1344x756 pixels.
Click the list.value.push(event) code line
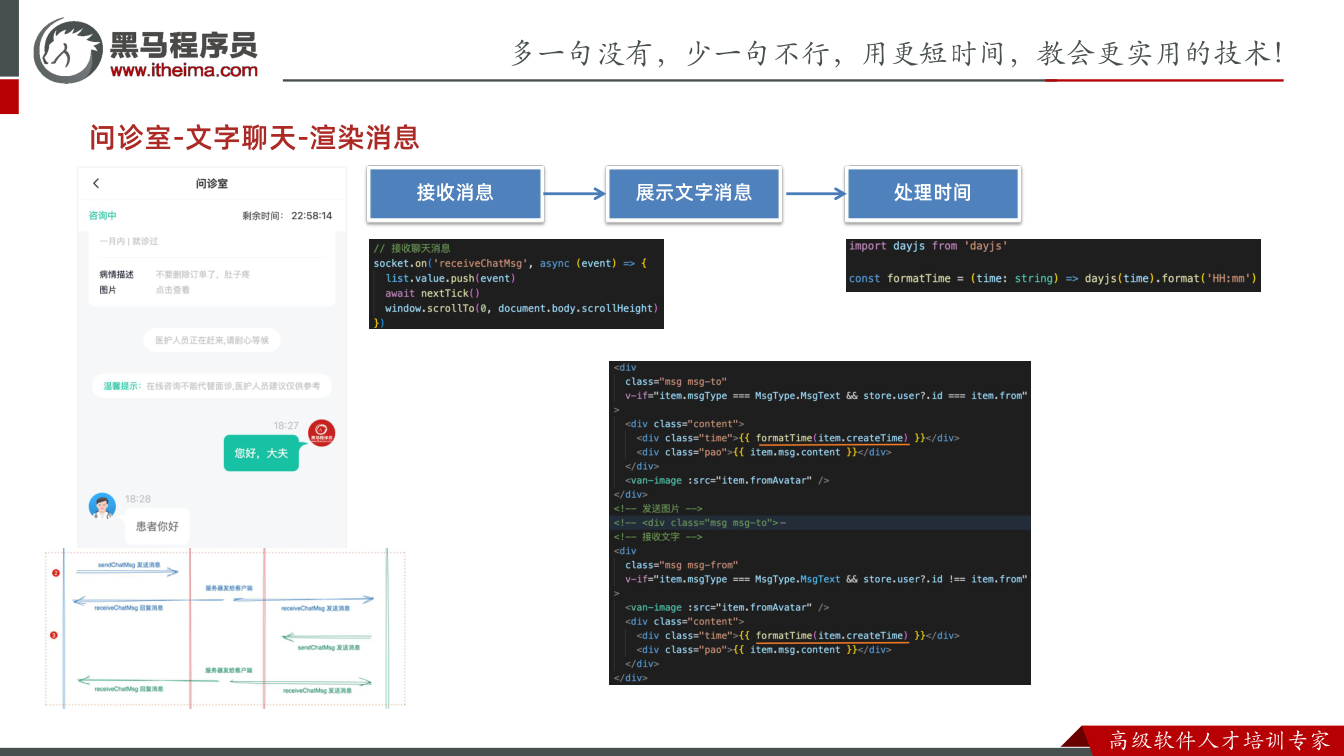[x=449, y=278]
